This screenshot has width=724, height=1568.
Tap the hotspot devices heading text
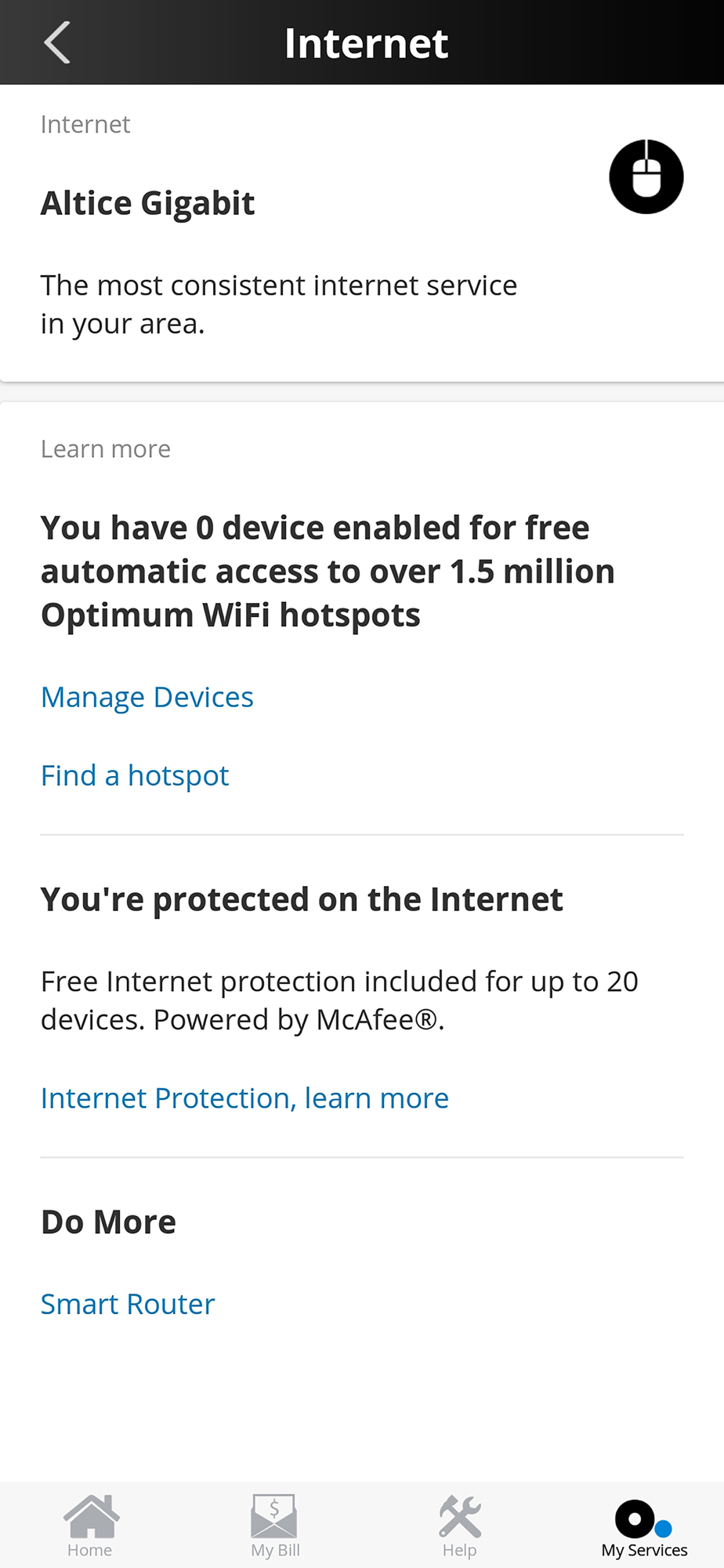pos(328,572)
